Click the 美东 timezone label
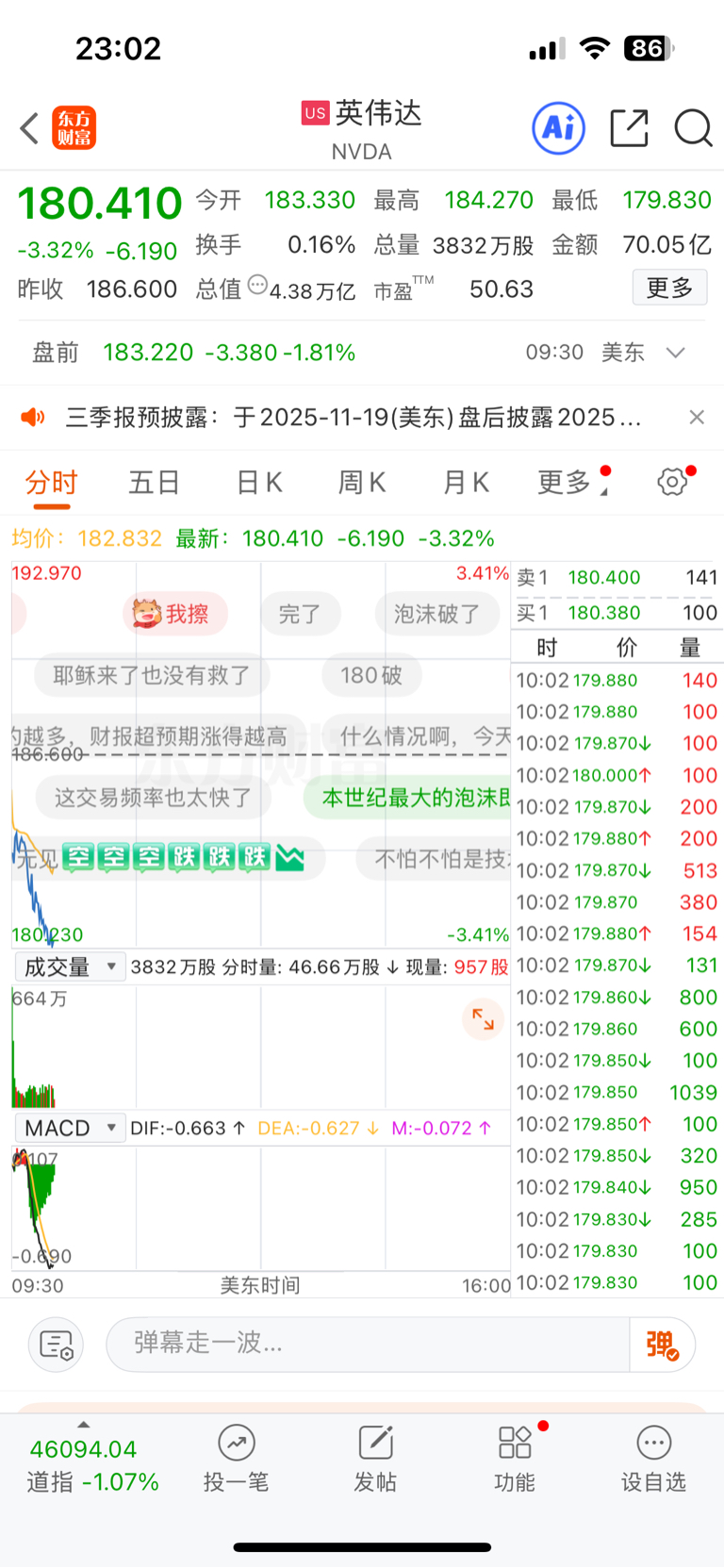The image size is (724, 1568). click(x=623, y=353)
